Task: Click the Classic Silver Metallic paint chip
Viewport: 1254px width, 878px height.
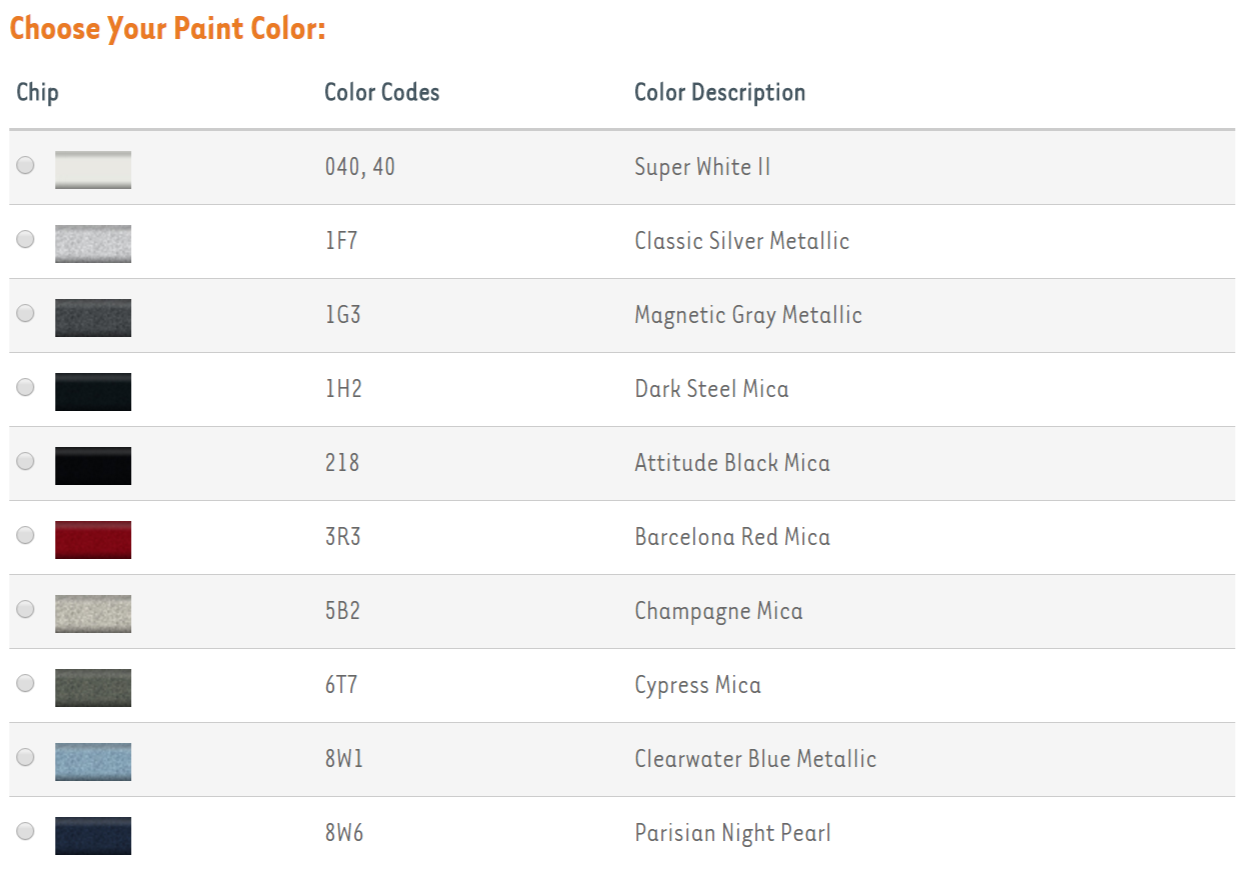Action: click(93, 244)
